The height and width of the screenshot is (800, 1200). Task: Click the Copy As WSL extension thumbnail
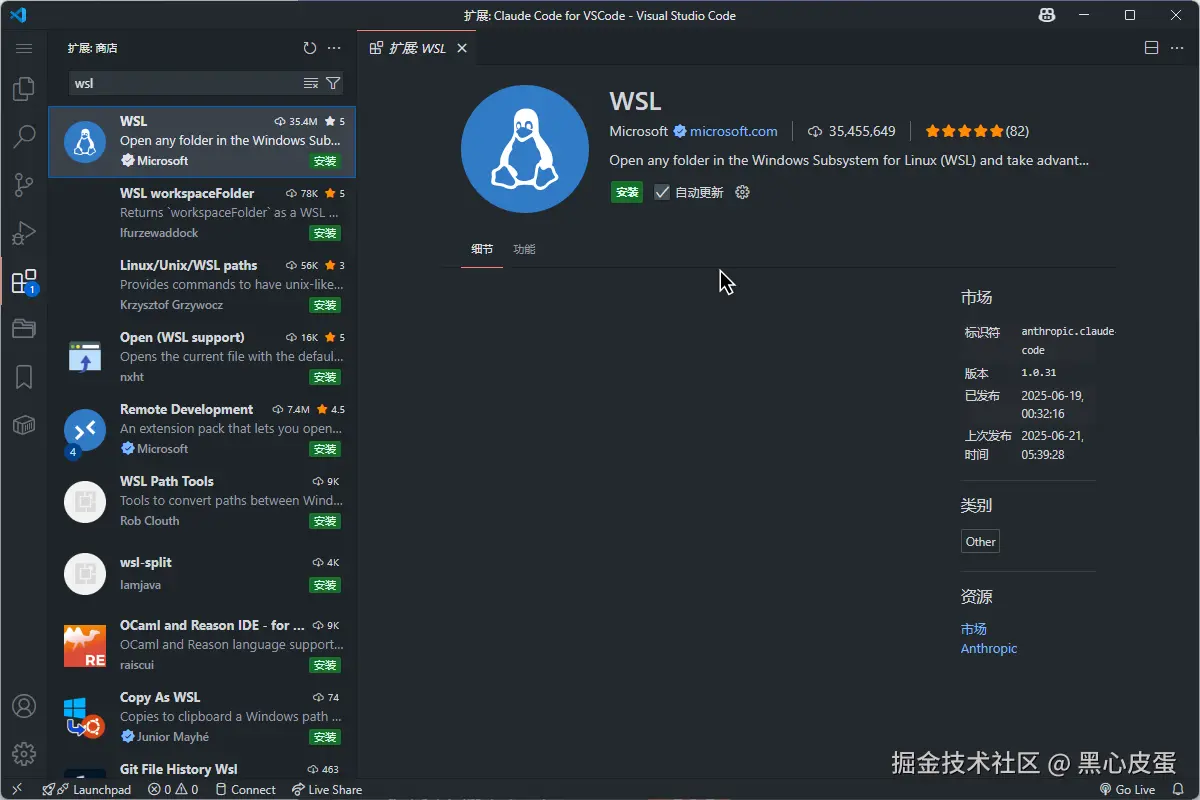coord(85,717)
